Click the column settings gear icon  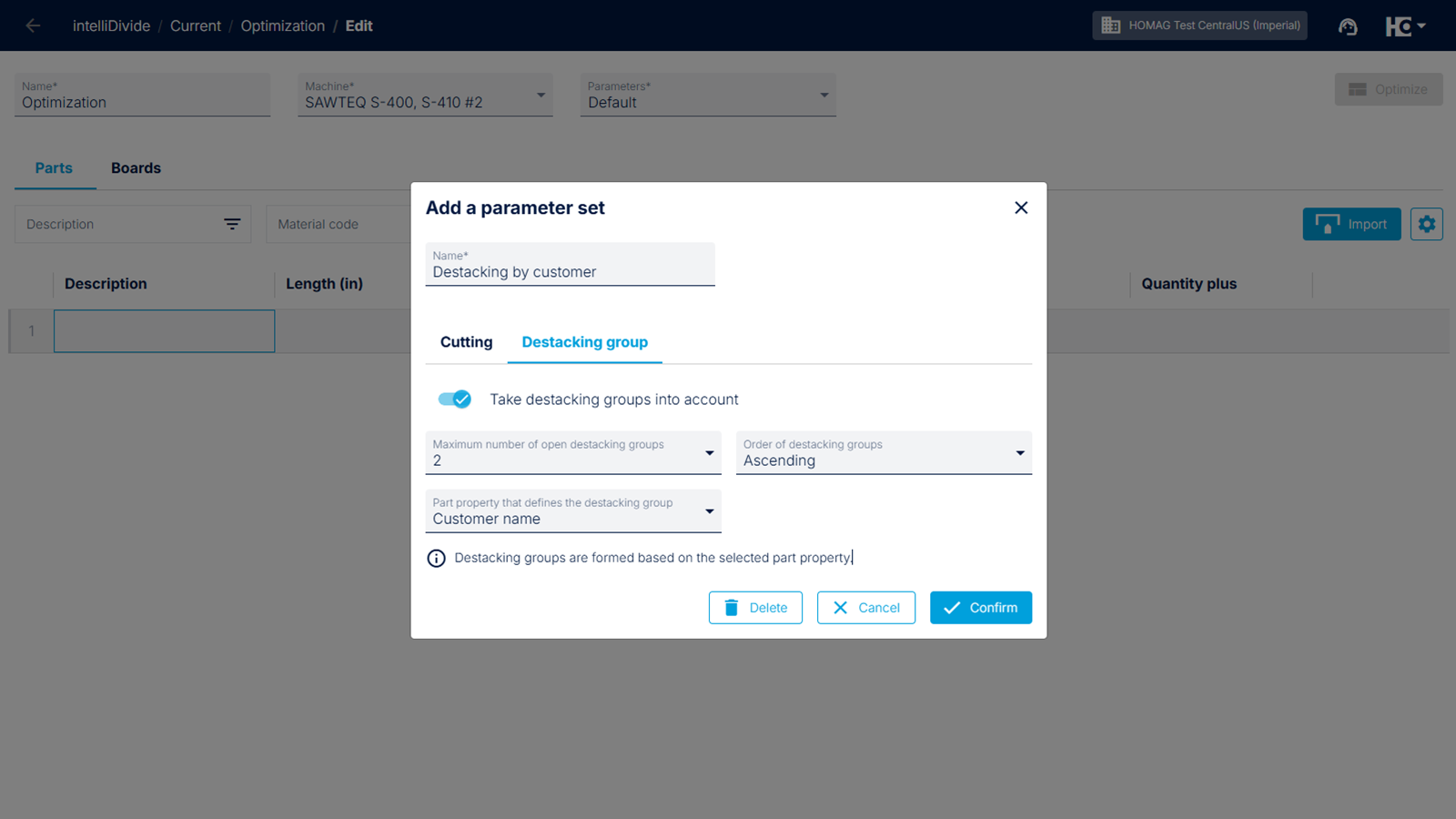pos(1426,224)
